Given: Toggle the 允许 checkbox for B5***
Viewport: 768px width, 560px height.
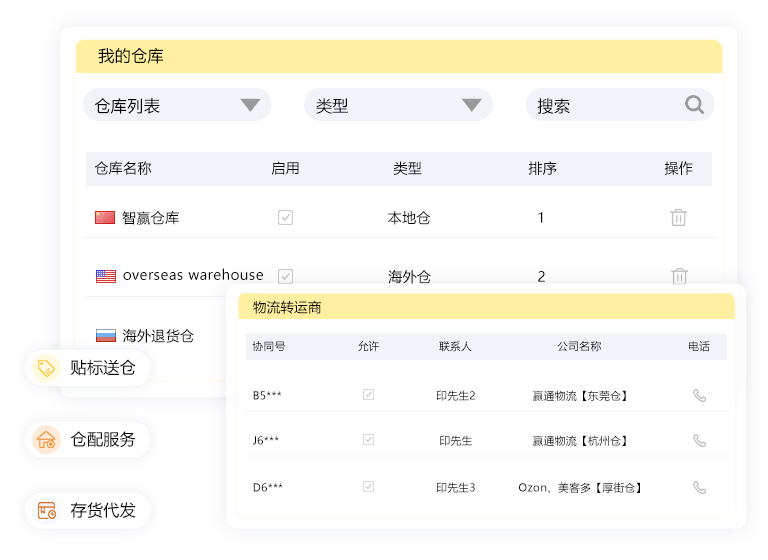Looking at the screenshot, I should tap(368, 395).
